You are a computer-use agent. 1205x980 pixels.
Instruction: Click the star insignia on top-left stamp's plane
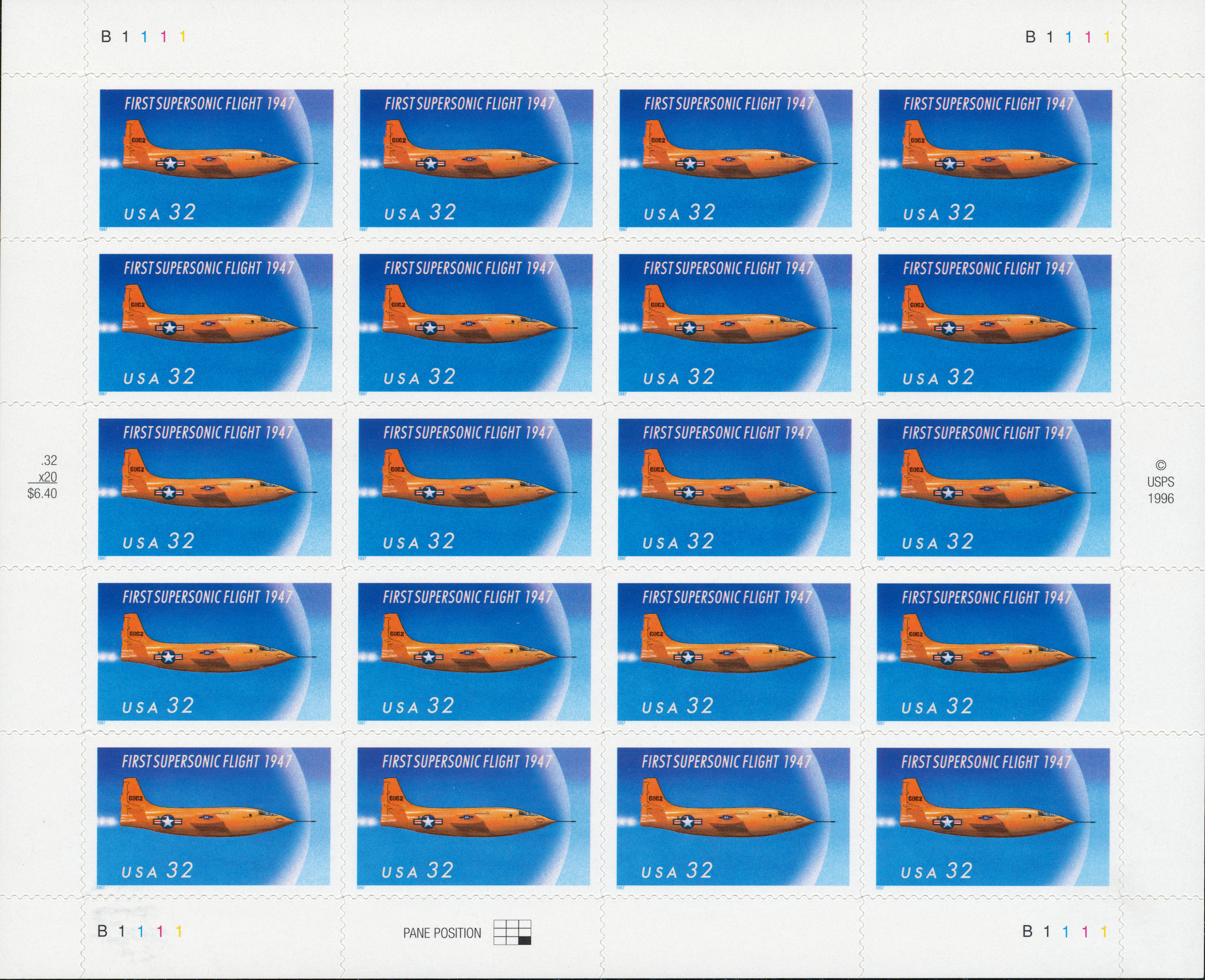(170, 164)
